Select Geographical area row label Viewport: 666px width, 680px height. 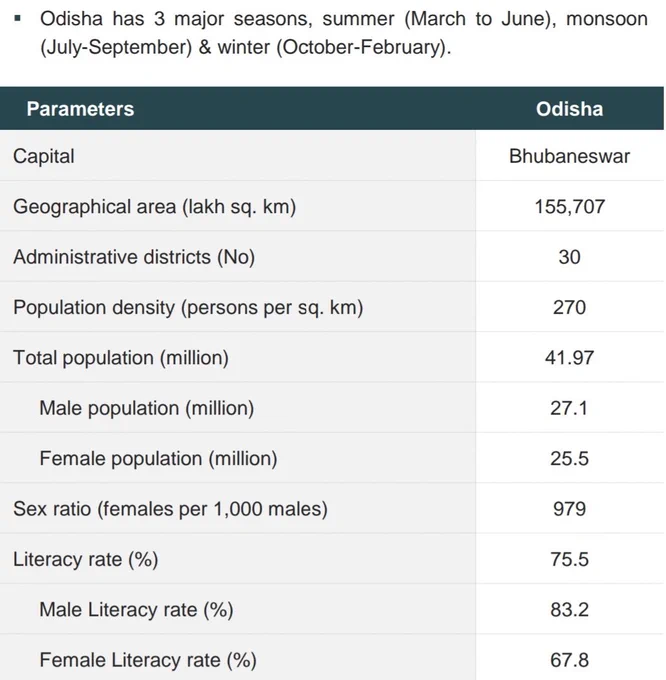pos(154,206)
